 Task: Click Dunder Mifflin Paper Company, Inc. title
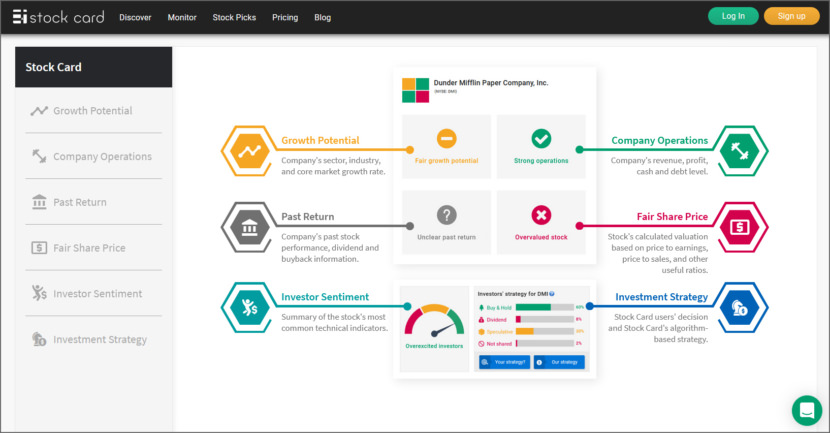pyautogui.click(x=491, y=83)
